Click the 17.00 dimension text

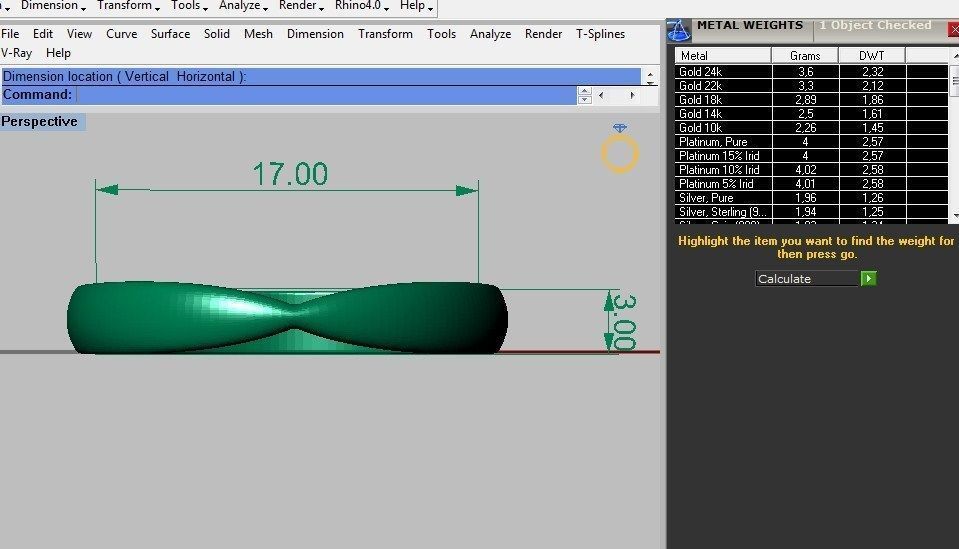tap(291, 174)
